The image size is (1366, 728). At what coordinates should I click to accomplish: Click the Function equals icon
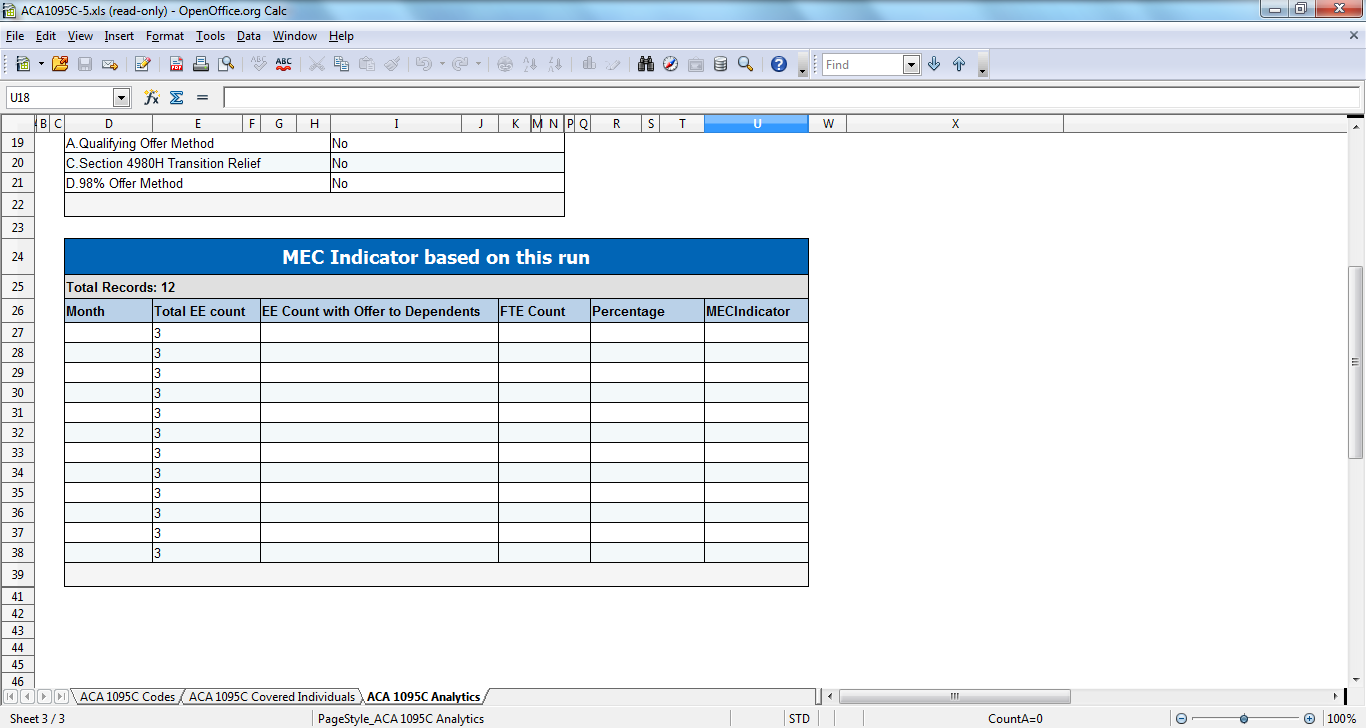click(x=202, y=97)
